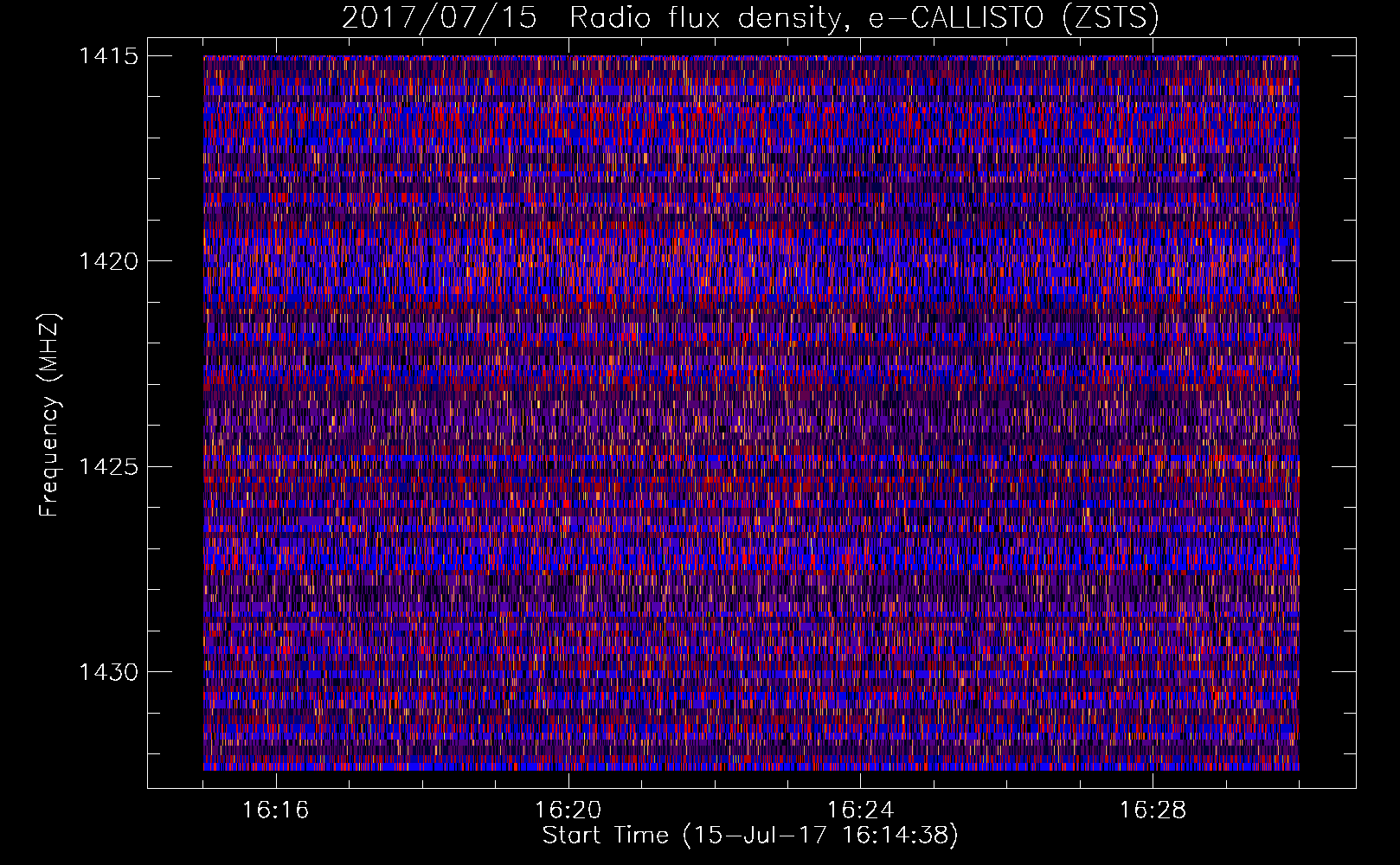The image size is (1400, 865).
Task: Click the '16:28' time axis label
Action: click(1153, 811)
